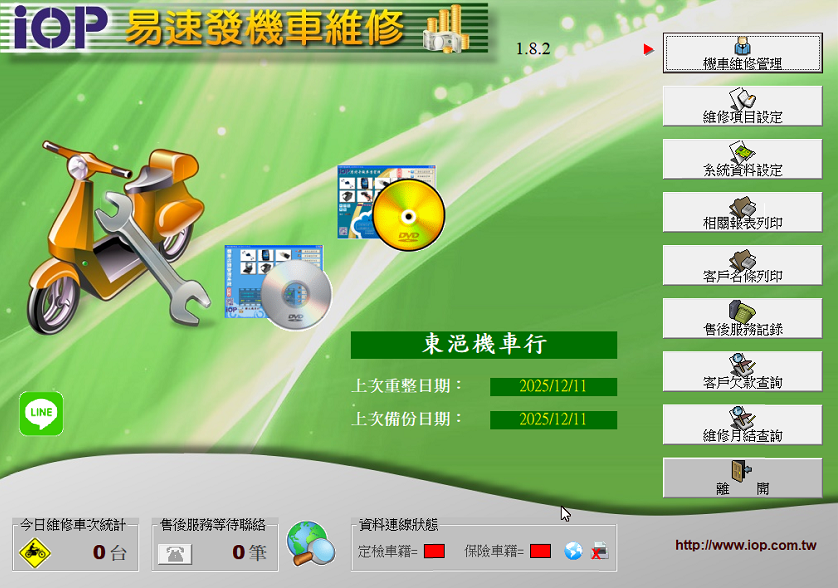Click the yellow motorcycle sign icon
Screen dimensions: 838x588
pos(33,552)
